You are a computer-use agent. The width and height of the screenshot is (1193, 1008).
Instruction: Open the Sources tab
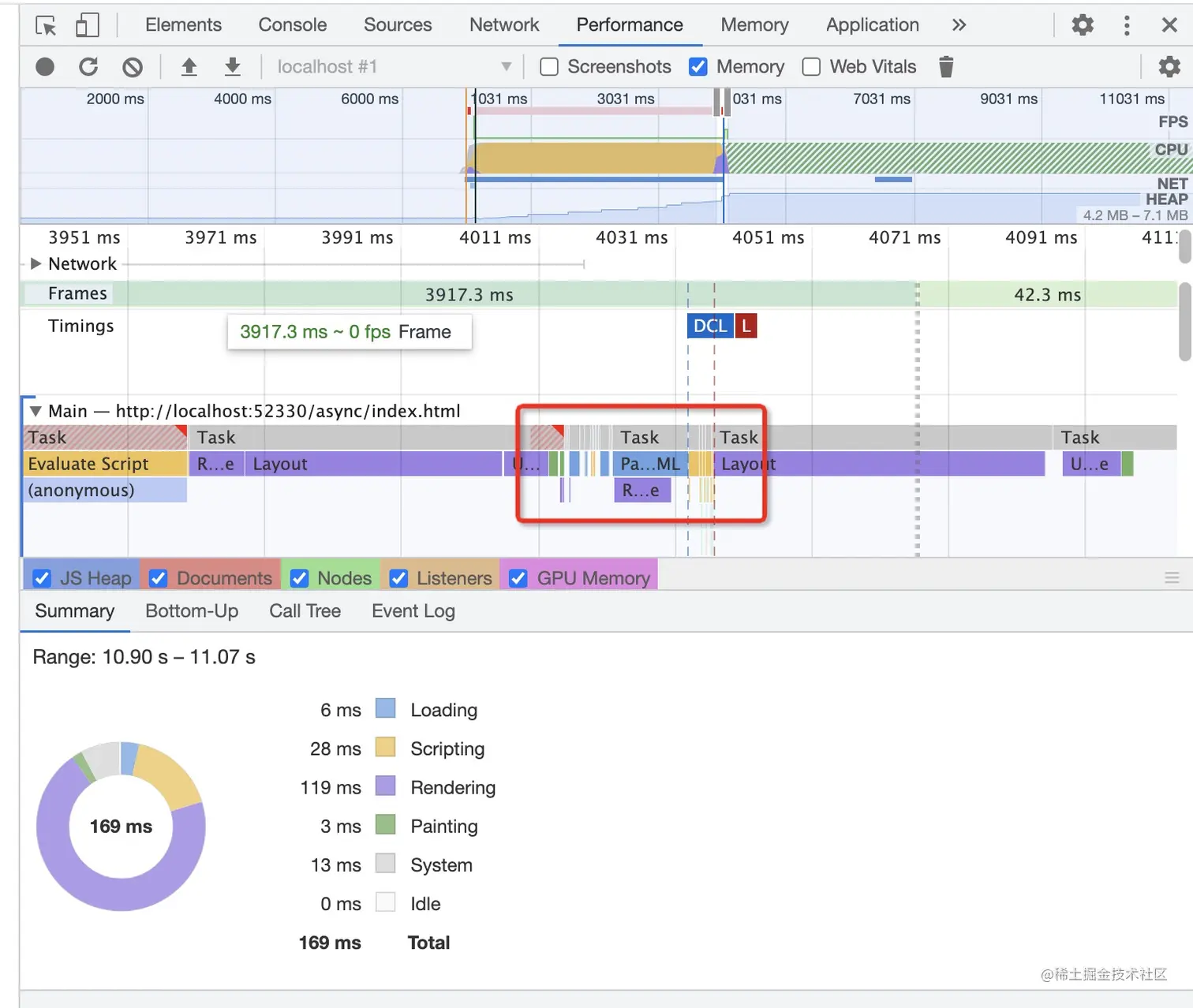coord(398,25)
